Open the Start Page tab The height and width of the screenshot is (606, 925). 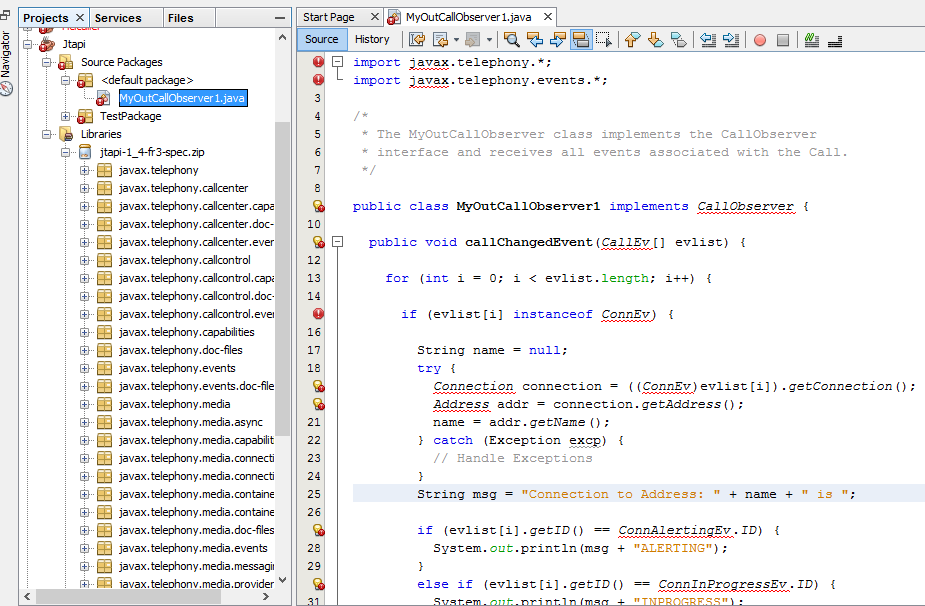click(x=329, y=17)
